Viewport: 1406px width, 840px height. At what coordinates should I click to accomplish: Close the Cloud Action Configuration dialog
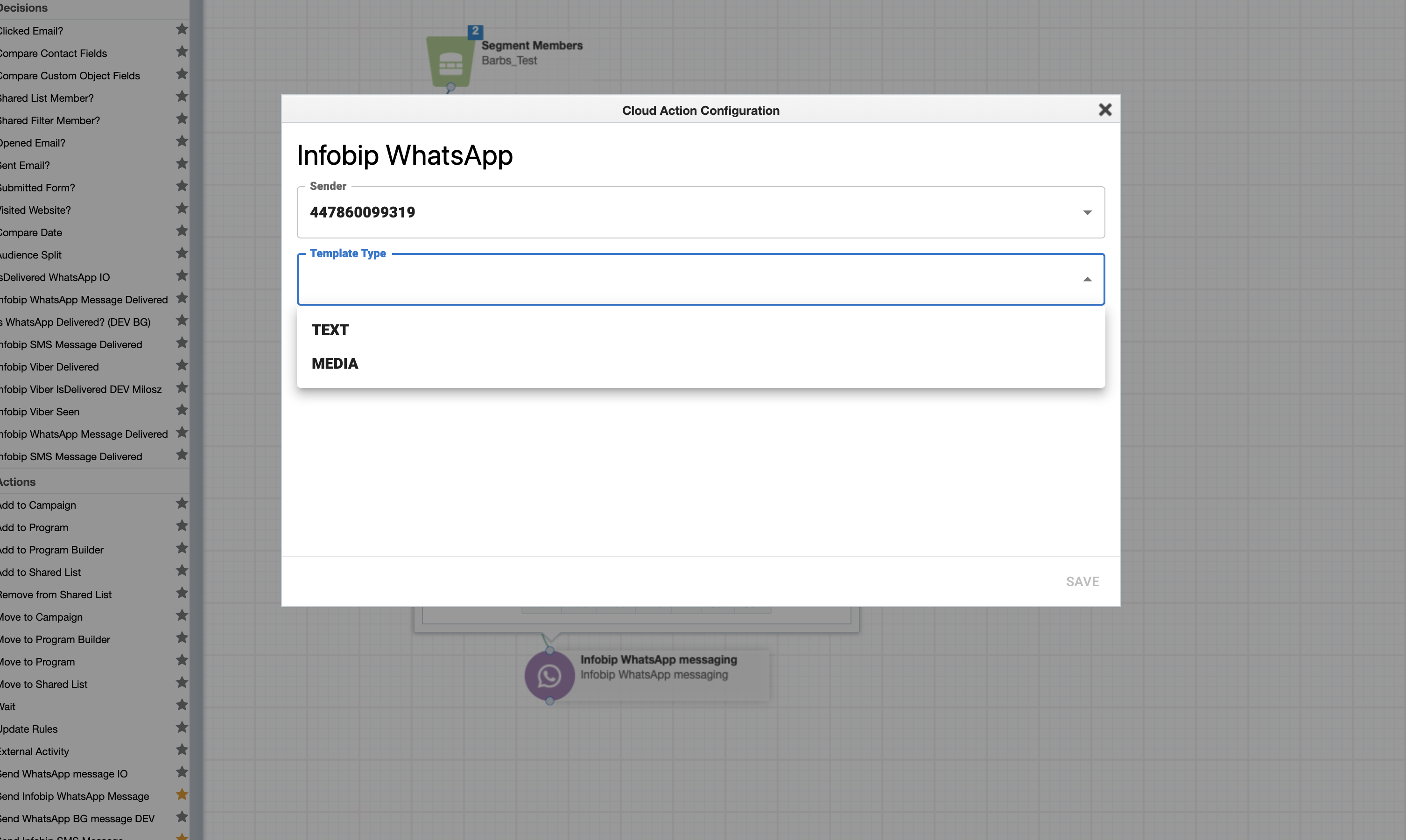(x=1105, y=110)
